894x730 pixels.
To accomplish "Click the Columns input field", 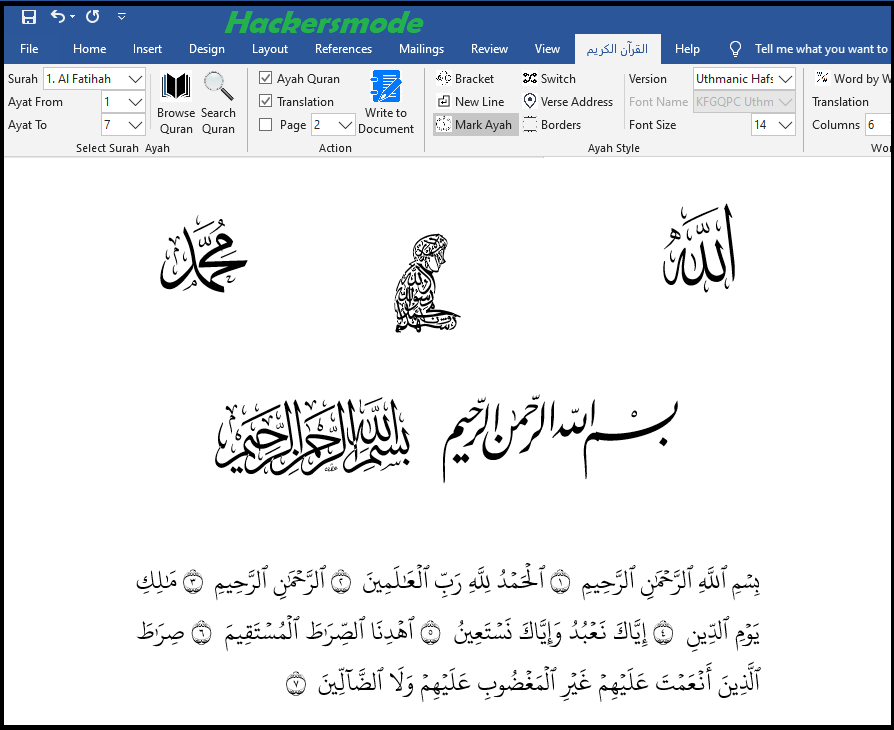I will click(x=878, y=125).
